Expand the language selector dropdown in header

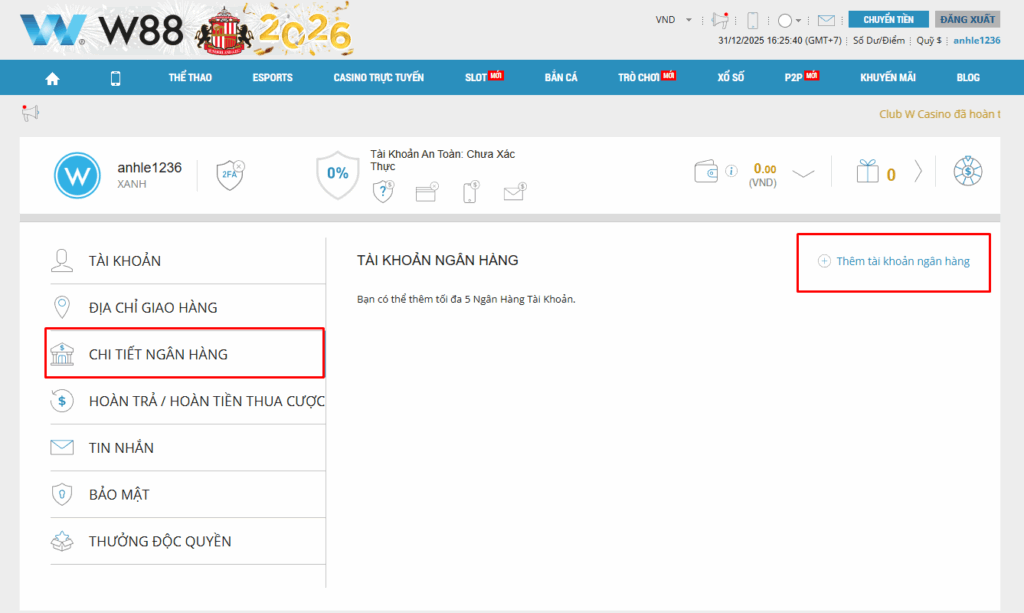(789, 20)
